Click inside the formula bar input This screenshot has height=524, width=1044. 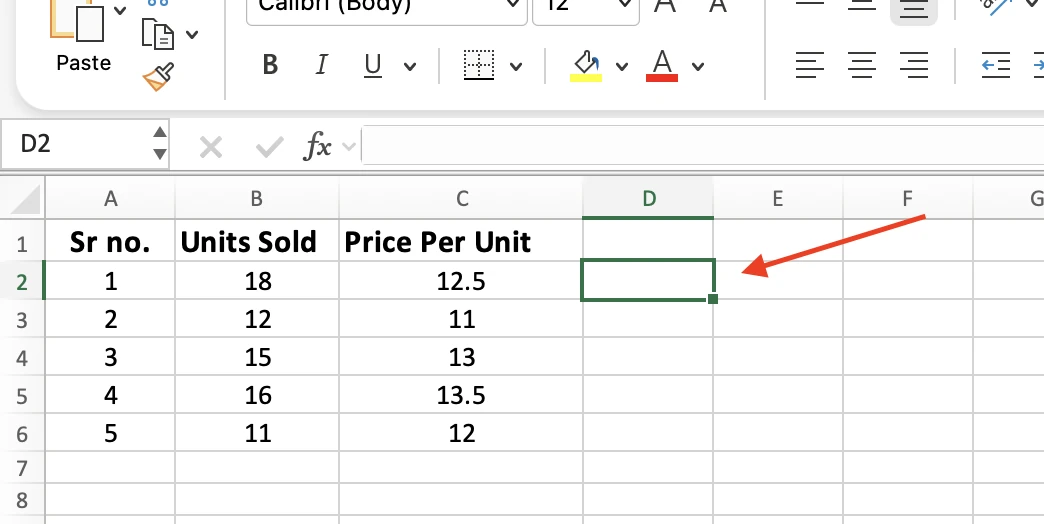point(702,144)
